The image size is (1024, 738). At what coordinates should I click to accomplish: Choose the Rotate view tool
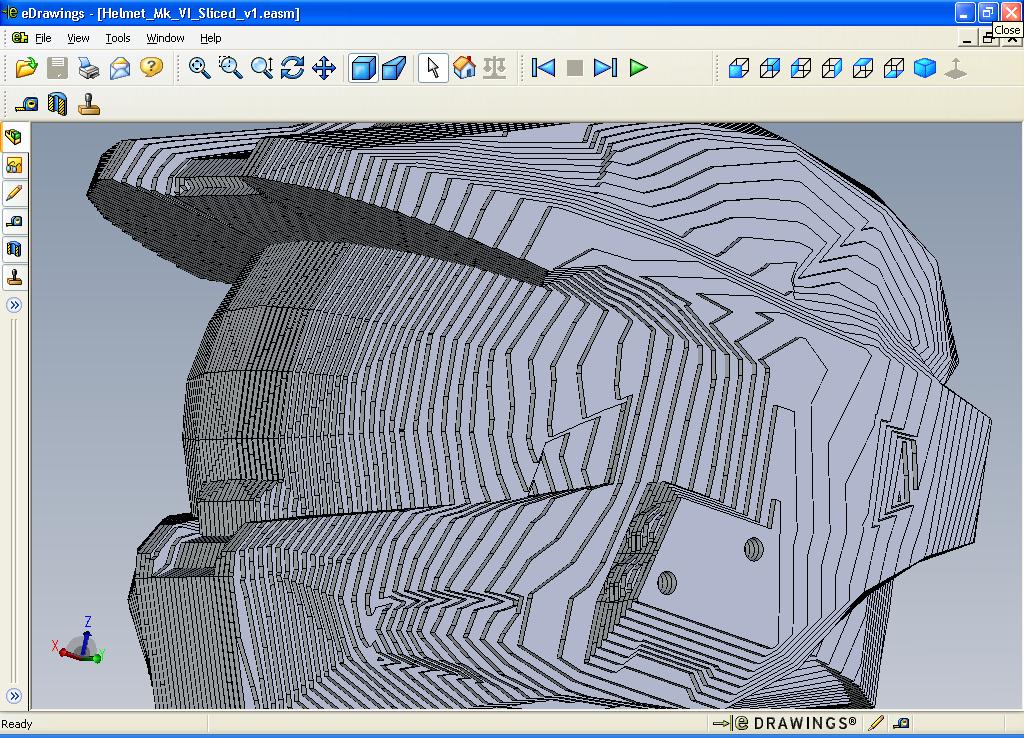coord(293,68)
